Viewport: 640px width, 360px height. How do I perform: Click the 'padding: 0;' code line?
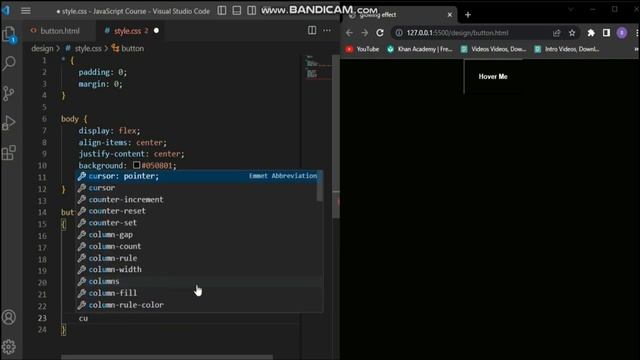102,72
